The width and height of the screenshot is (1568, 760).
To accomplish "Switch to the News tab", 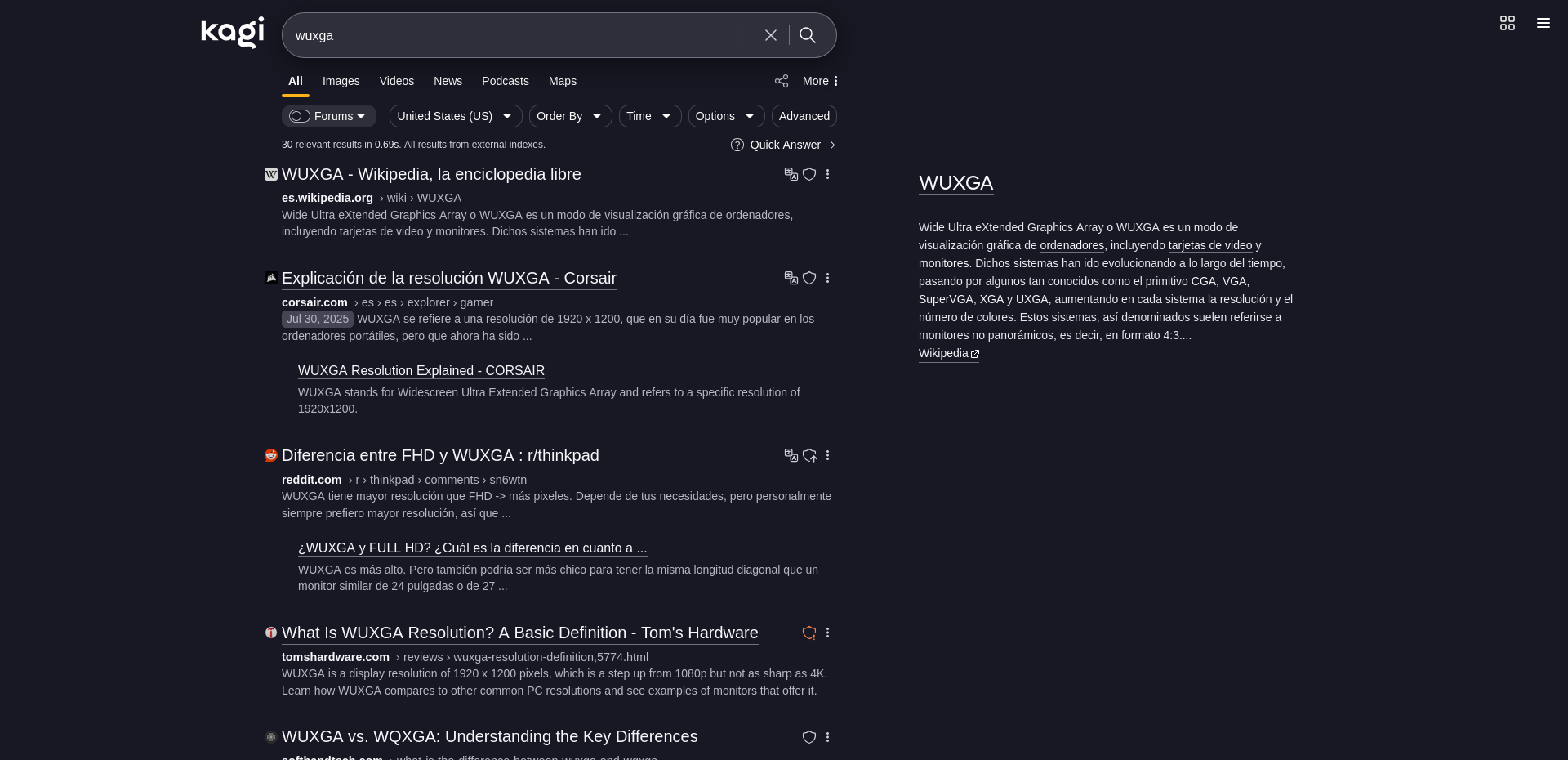I will tap(448, 81).
